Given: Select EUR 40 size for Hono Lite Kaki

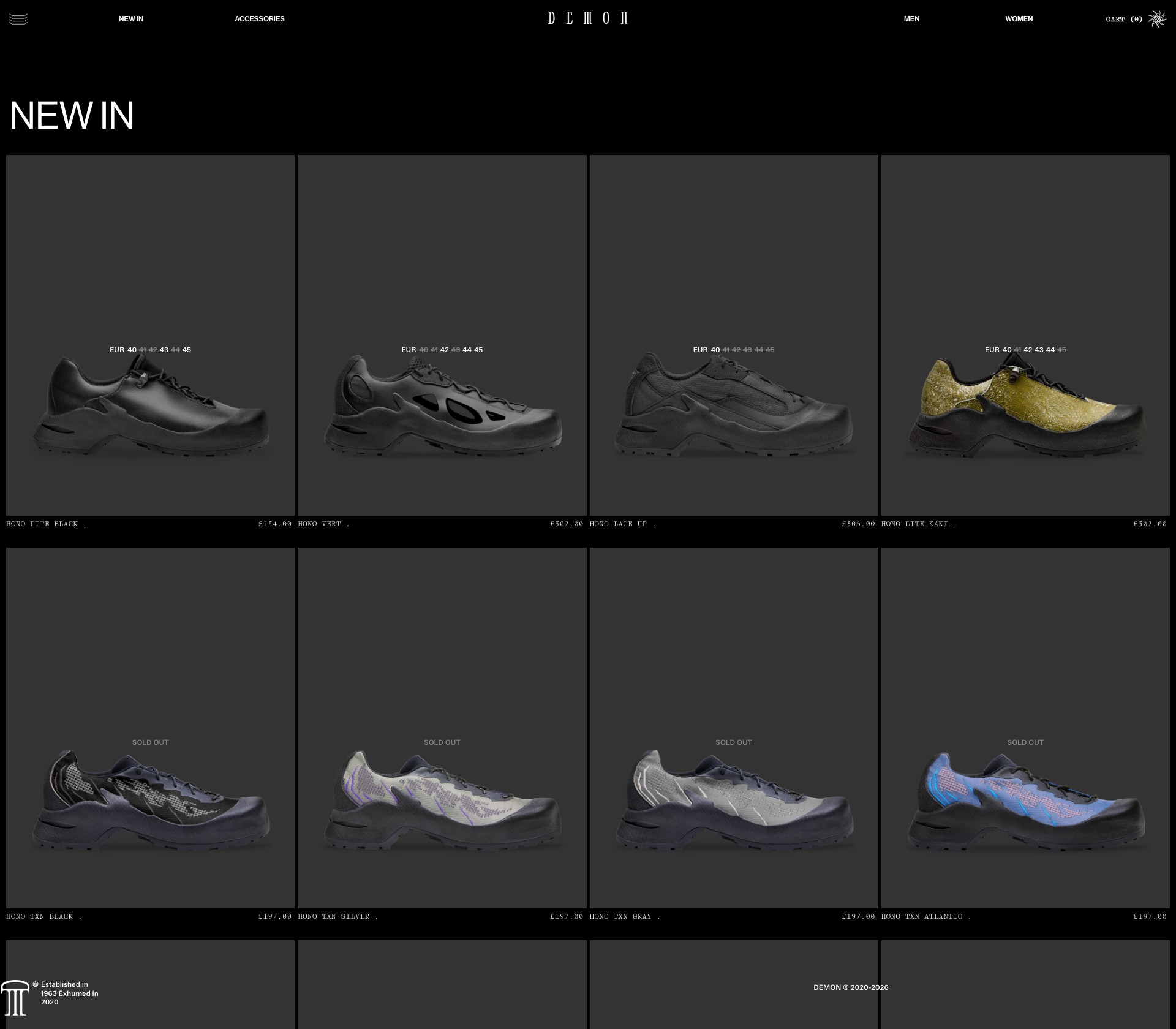Looking at the screenshot, I should [1007, 350].
